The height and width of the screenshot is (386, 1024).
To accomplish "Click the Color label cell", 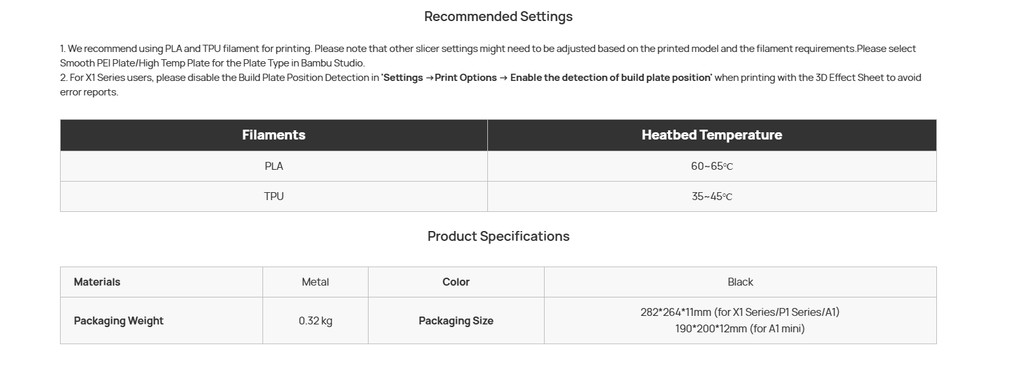I will pyautogui.click(x=456, y=282).
